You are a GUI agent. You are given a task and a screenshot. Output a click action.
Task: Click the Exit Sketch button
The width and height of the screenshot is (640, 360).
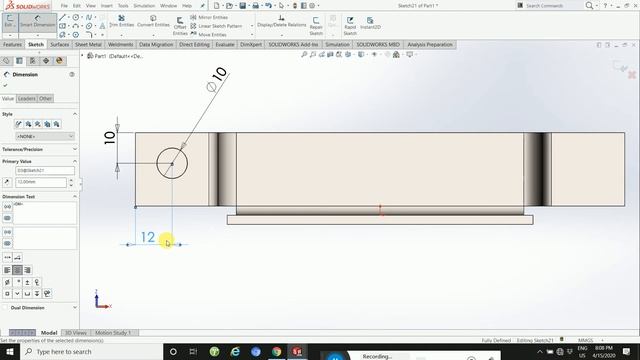[x=9, y=22]
